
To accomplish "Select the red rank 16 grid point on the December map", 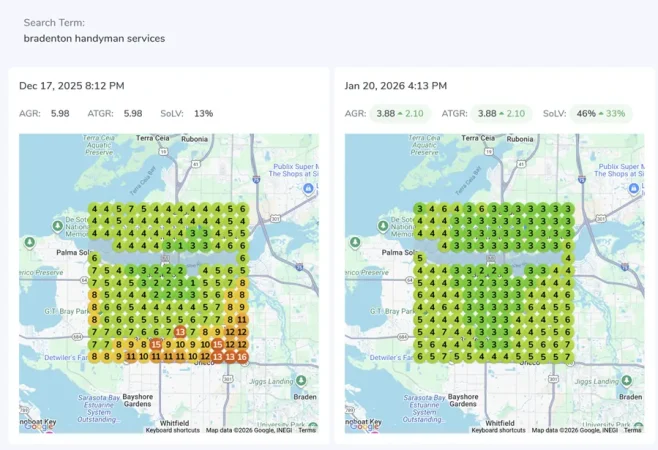I will (x=242, y=357).
